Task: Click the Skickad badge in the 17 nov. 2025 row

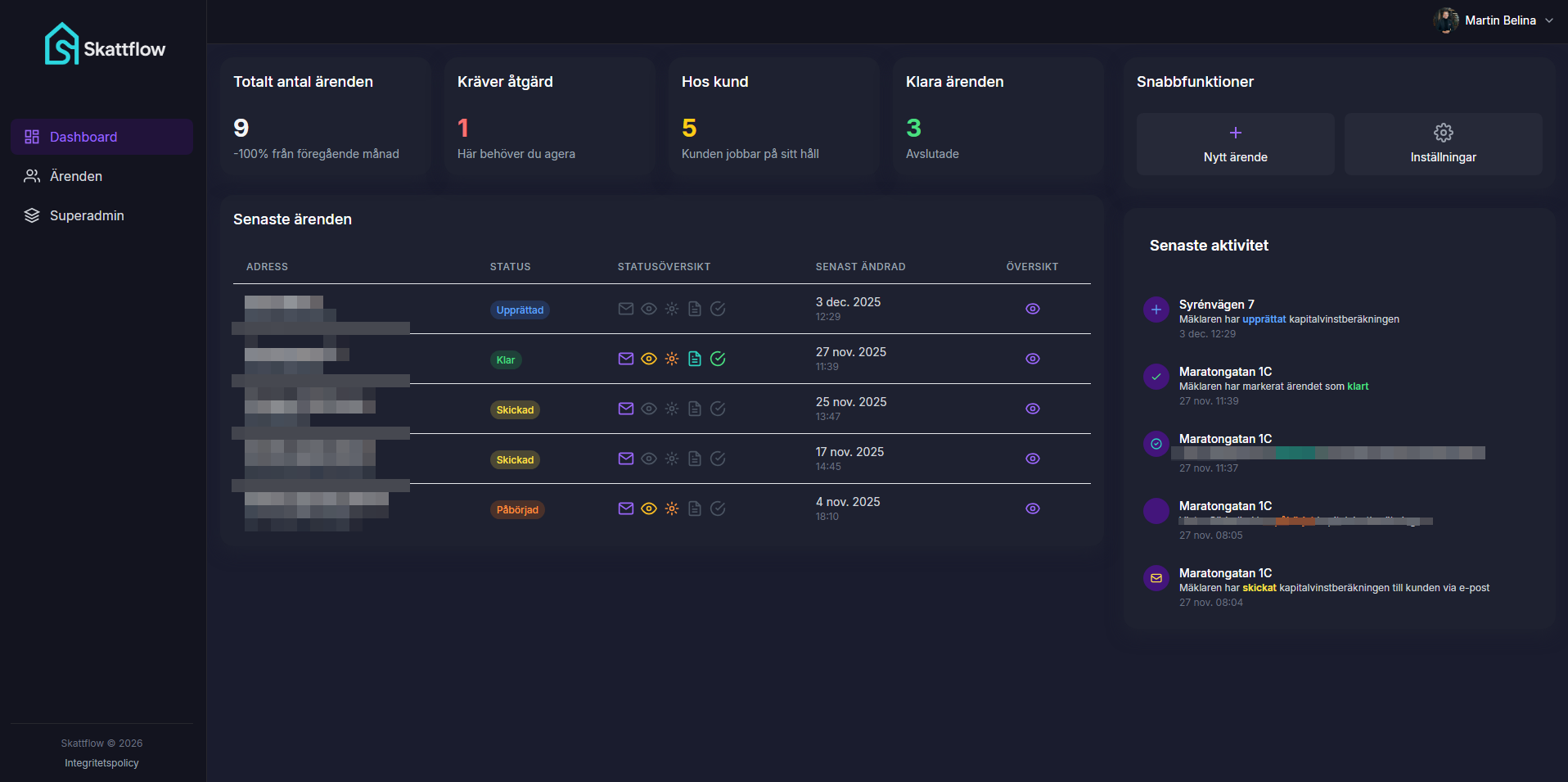Action: click(x=515, y=459)
